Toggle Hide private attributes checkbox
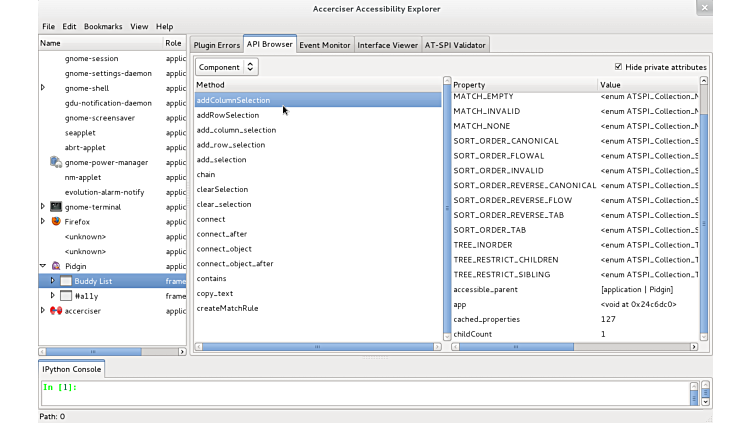The width and height of the screenshot is (752, 423). coord(619,67)
